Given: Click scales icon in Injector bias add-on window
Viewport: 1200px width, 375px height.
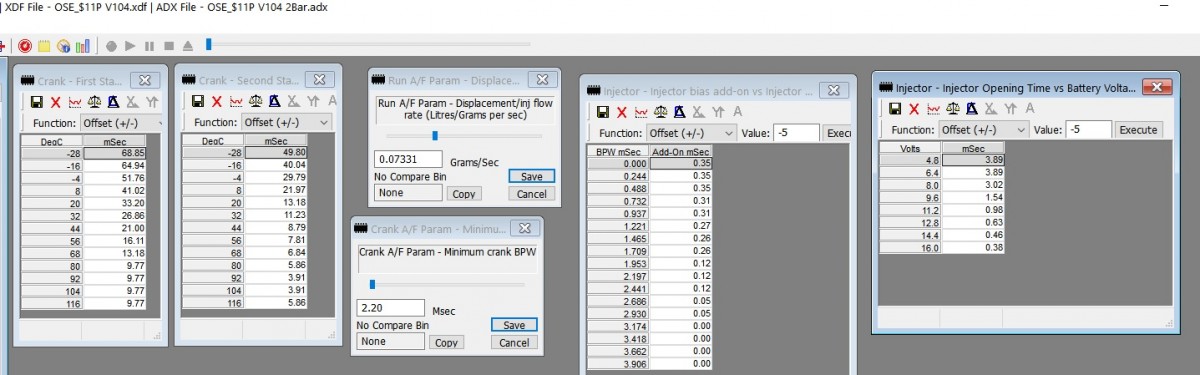Looking at the screenshot, I should click(661, 112).
